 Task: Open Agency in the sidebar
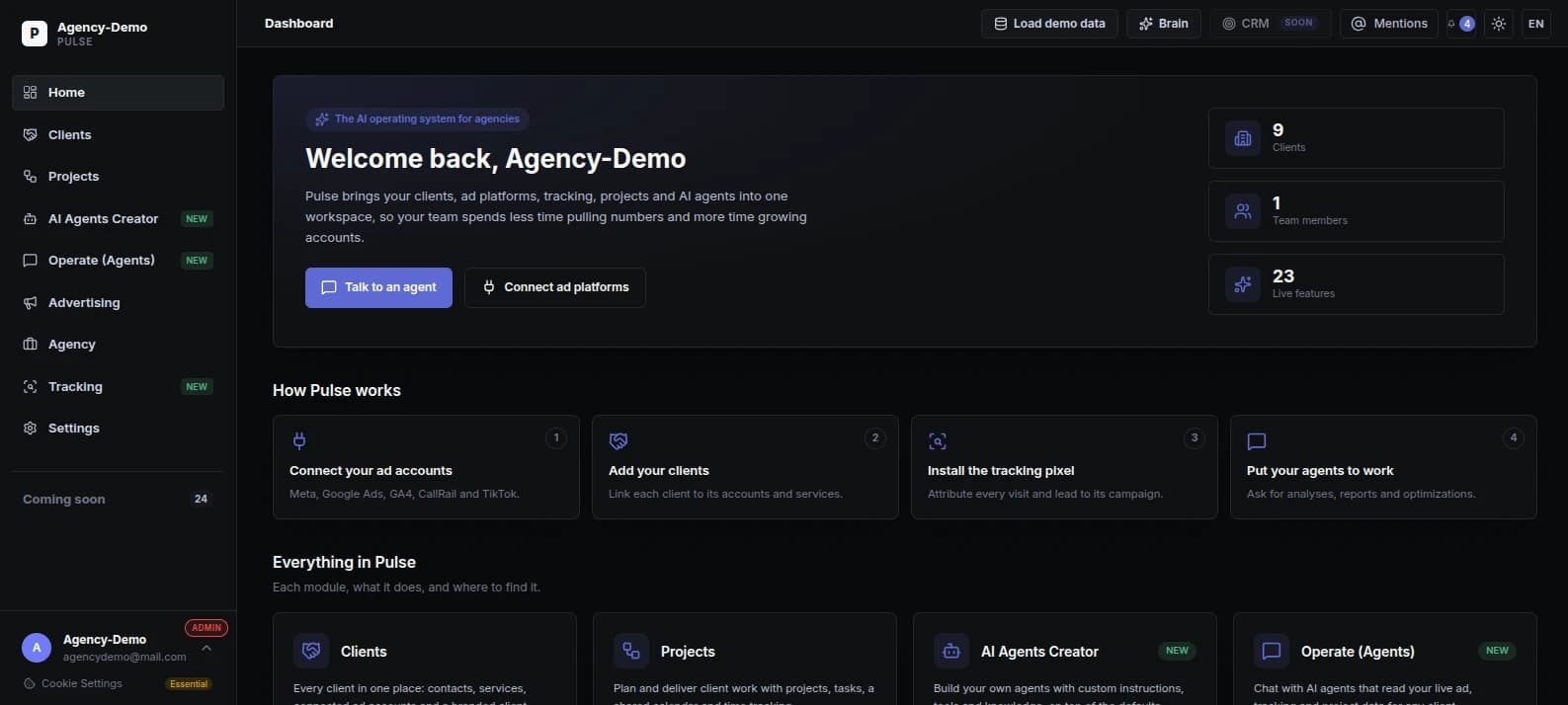click(118, 344)
